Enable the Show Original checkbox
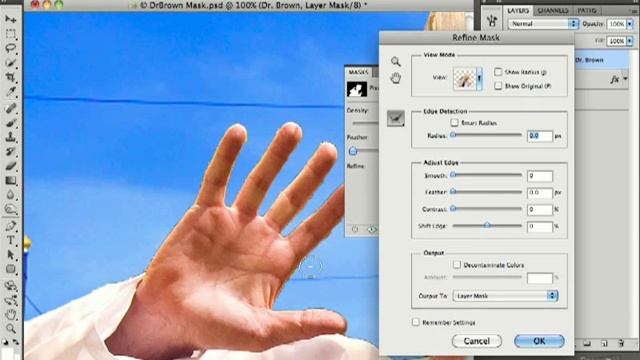The height and width of the screenshot is (360, 640). [498, 86]
